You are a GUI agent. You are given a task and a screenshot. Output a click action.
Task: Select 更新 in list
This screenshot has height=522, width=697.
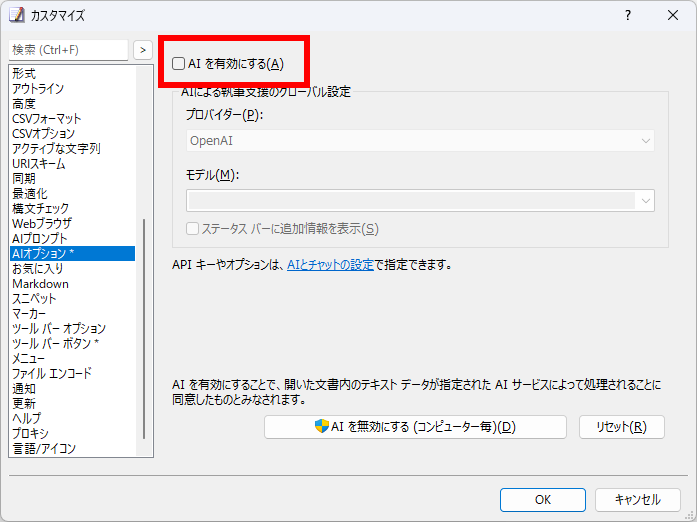[x=72, y=403]
